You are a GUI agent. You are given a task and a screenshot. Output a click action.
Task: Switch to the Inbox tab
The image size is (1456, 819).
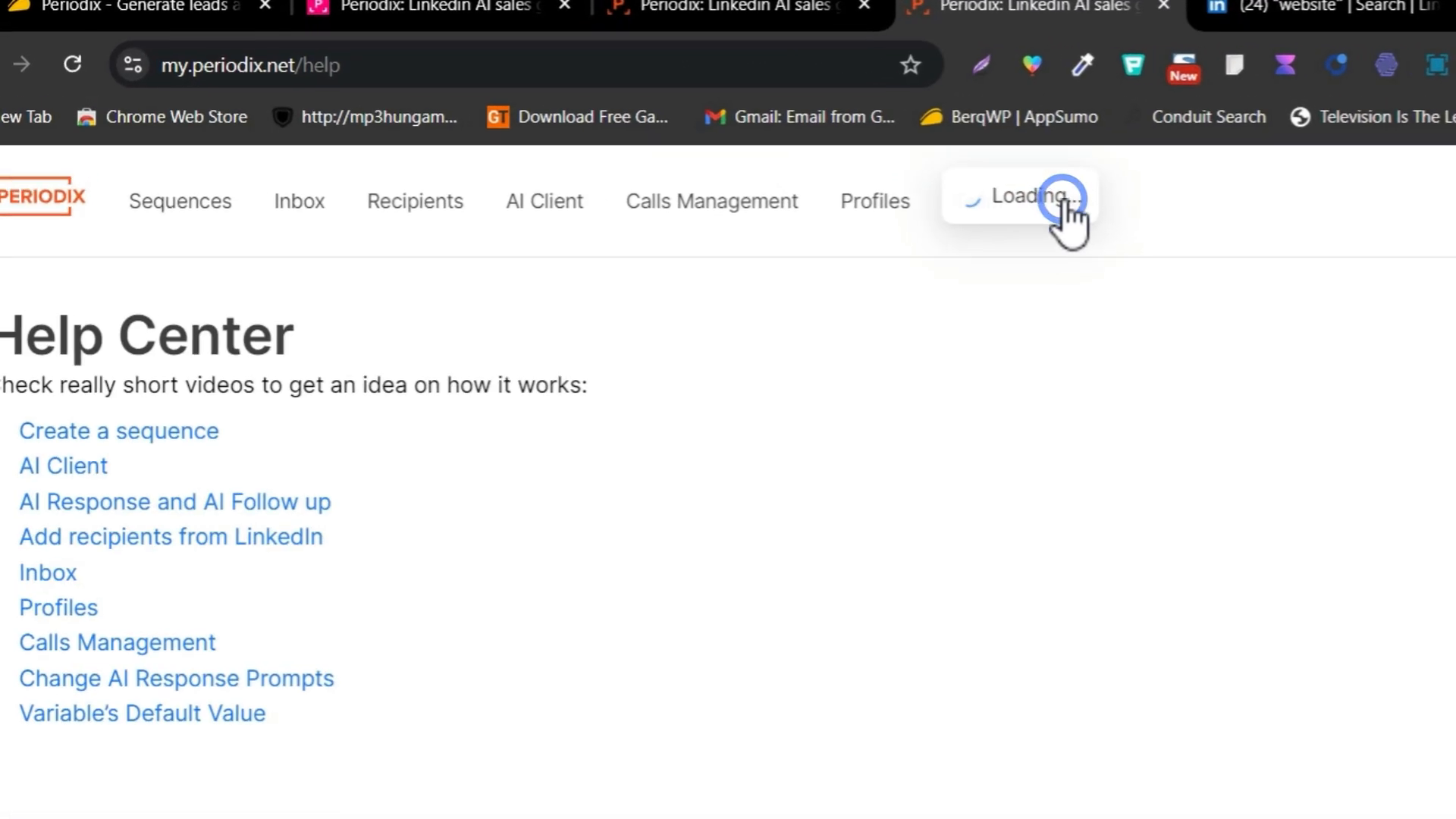[299, 201]
